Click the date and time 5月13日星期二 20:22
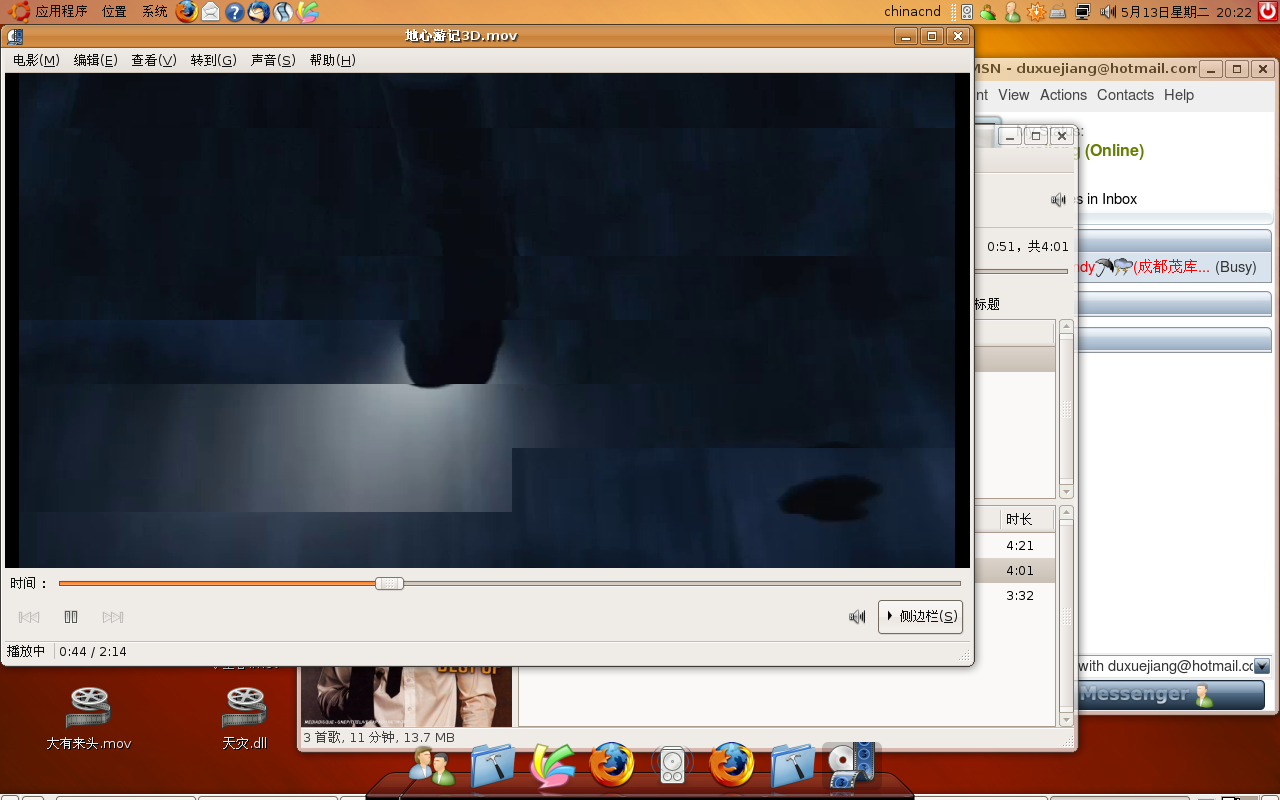The height and width of the screenshot is (800, 1280). [x=1186, y=12]
